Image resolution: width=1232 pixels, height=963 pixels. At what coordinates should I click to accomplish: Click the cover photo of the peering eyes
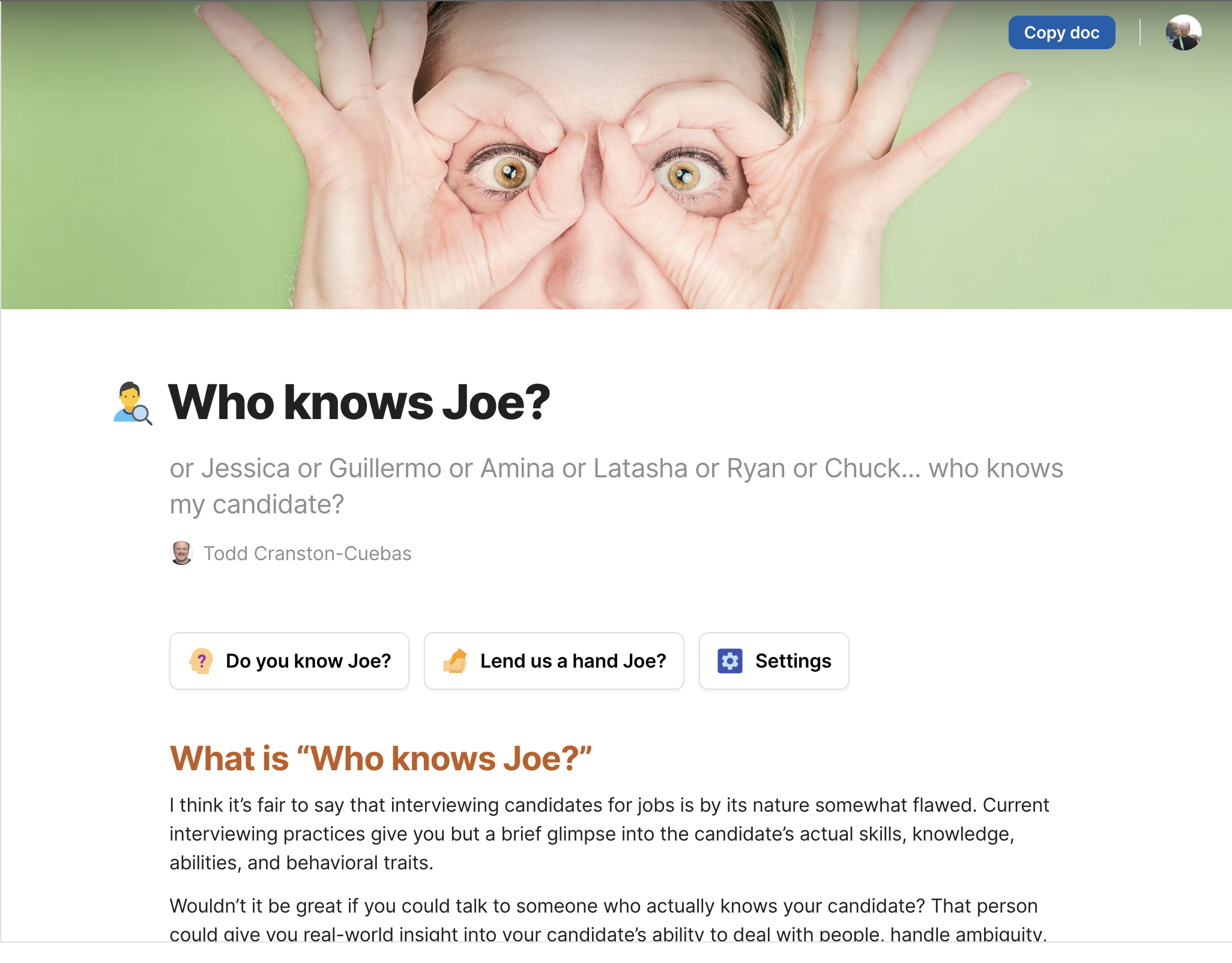point(616,155)
